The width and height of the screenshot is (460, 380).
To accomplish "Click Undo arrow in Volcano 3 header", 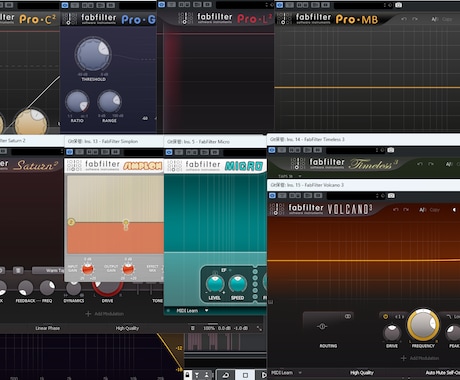I will (396, 210).
